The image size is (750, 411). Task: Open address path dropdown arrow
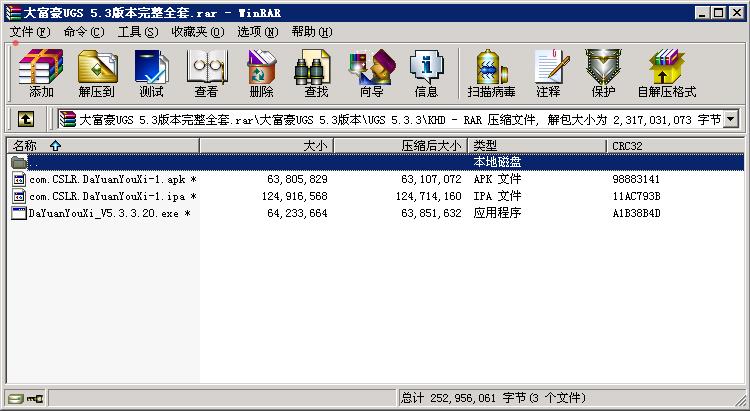coord(731,119)
